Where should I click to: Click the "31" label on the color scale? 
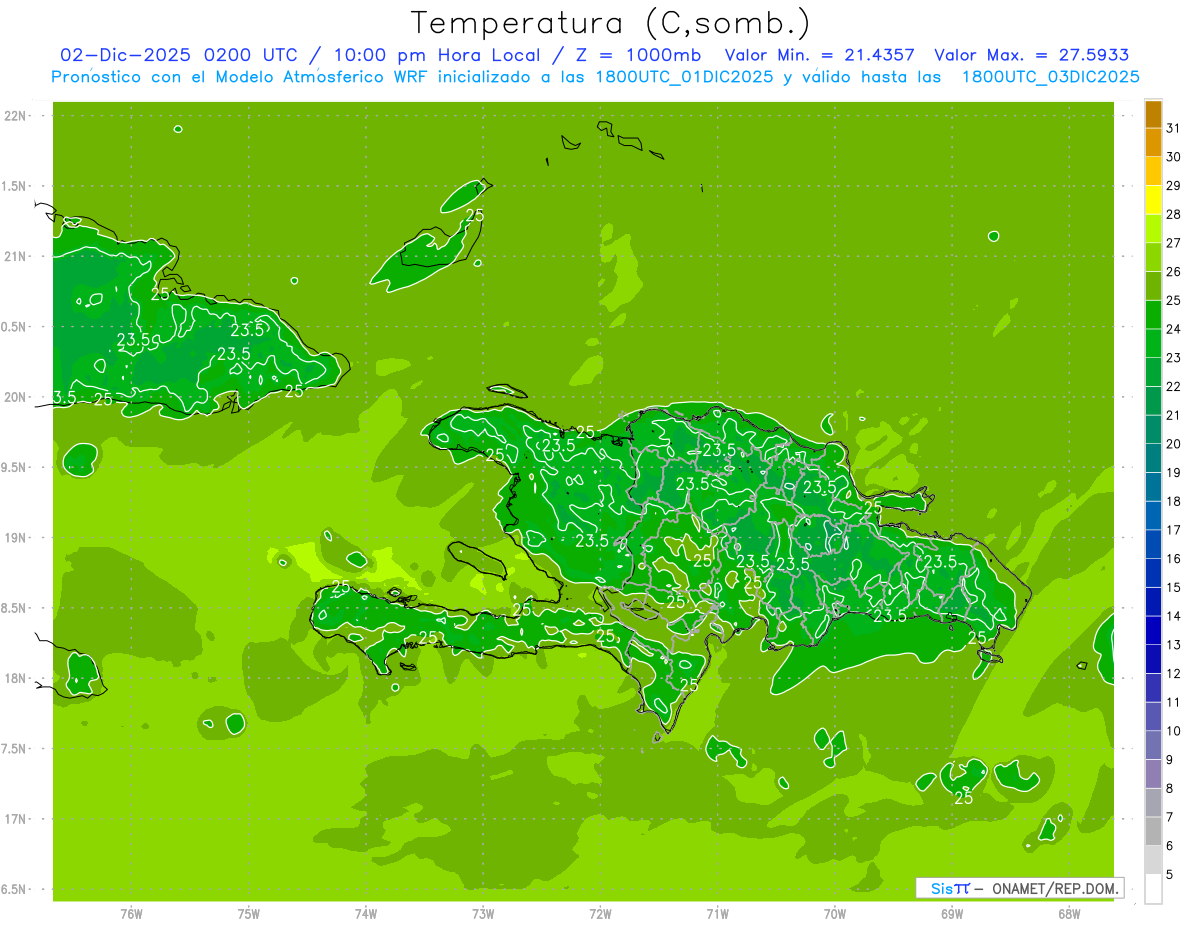point(1174,128)
